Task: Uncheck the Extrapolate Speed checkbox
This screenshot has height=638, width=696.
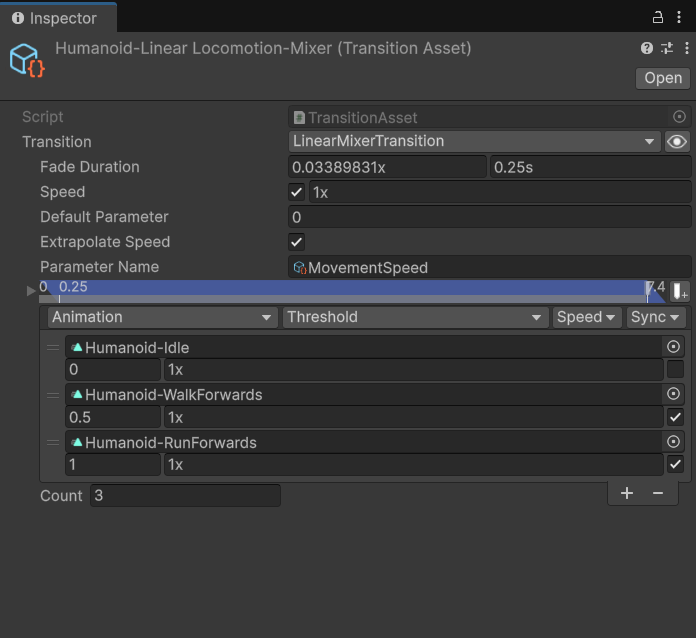Action: (x=297, y=242)
